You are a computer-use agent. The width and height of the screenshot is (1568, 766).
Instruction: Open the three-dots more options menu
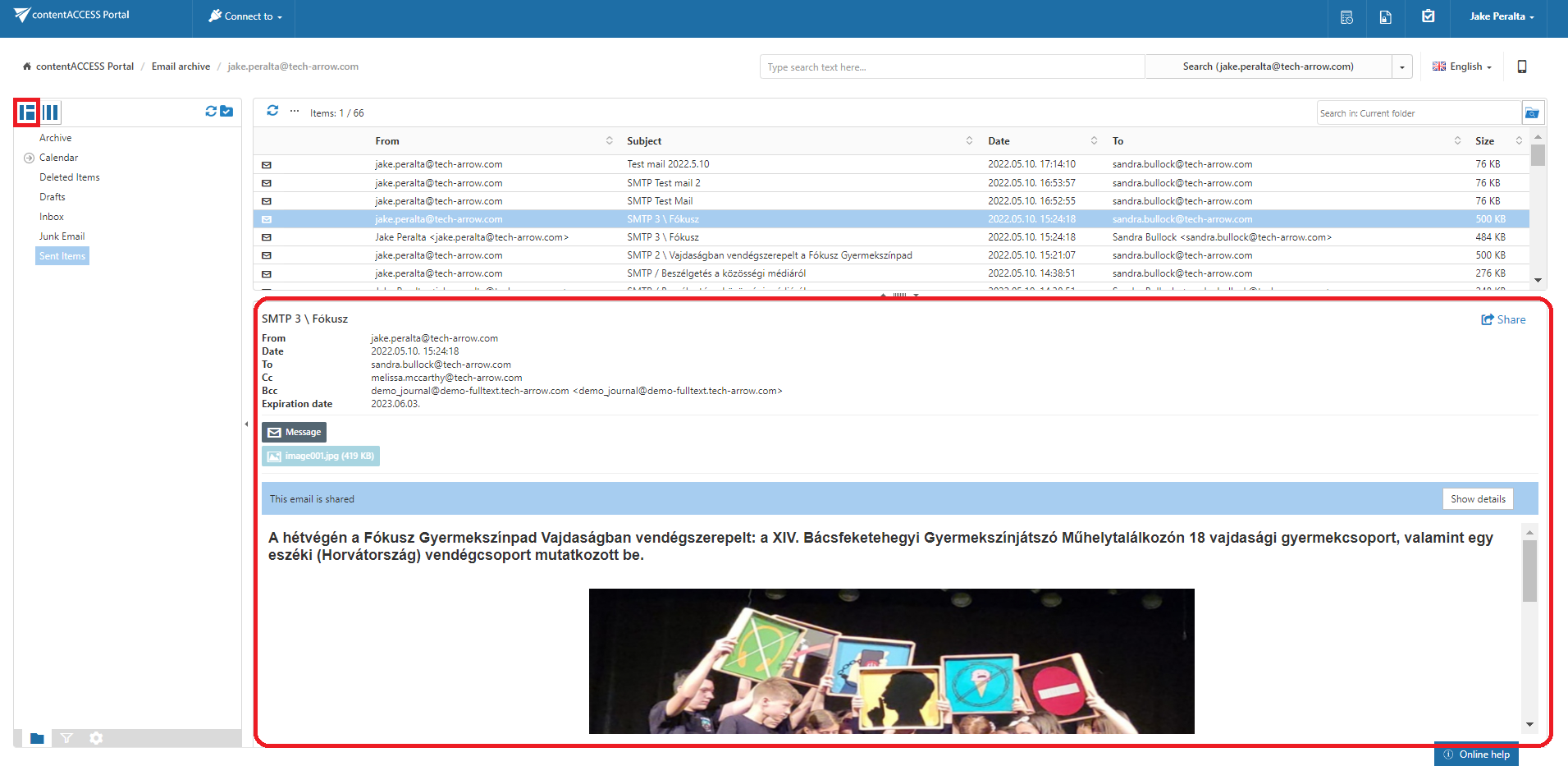(x=295, y=111)
